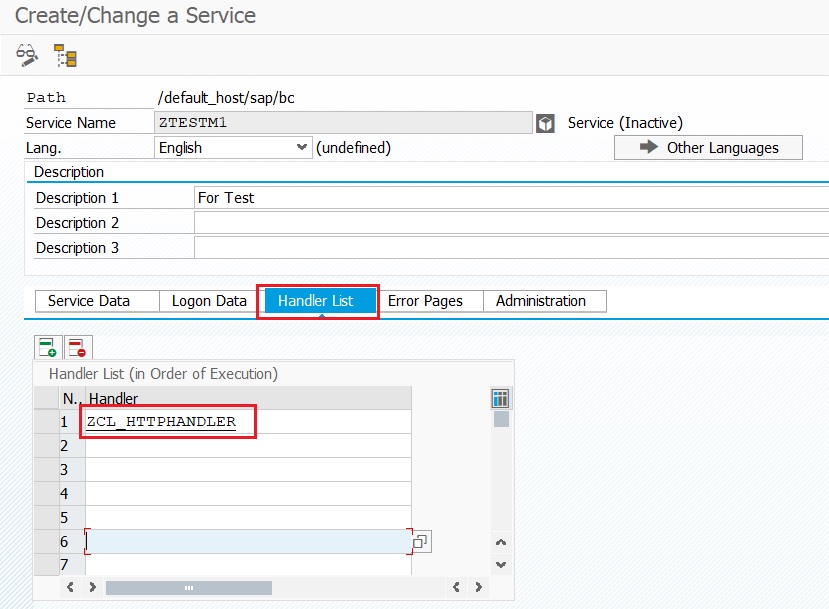Open the ZCL_HTTPHANDLER handler entry
This screenshot has width=829, height=609.
(x=162, y=422)
